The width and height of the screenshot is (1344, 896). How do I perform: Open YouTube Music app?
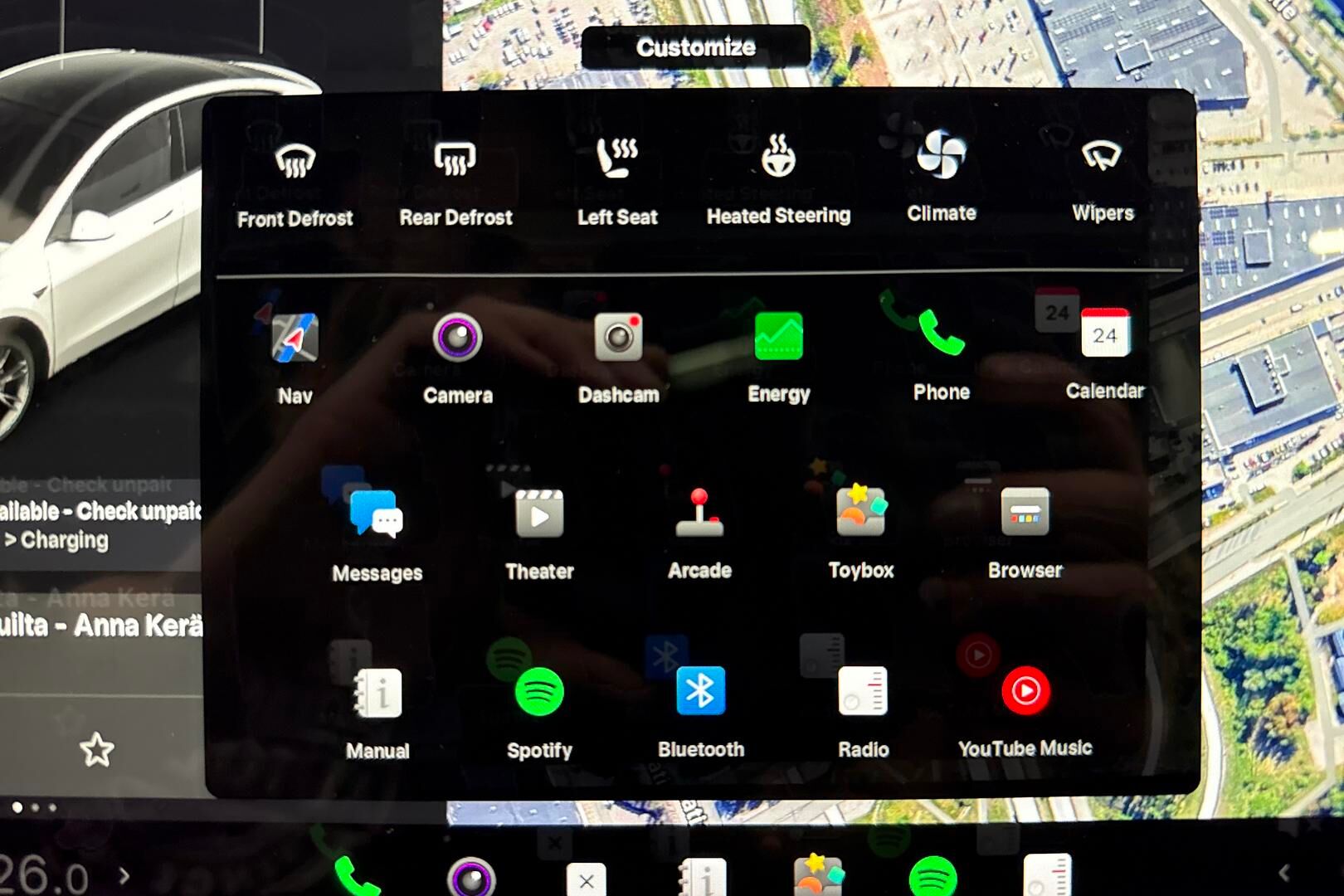[1025, 691]
